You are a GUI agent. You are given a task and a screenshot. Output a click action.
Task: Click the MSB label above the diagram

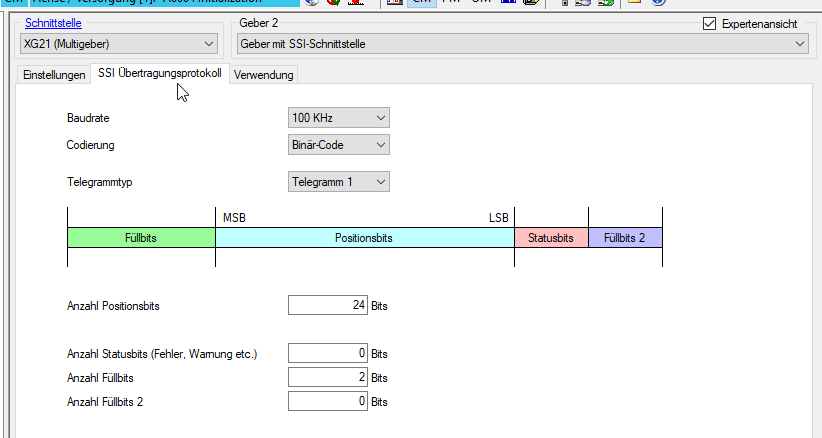coord(234,217)
